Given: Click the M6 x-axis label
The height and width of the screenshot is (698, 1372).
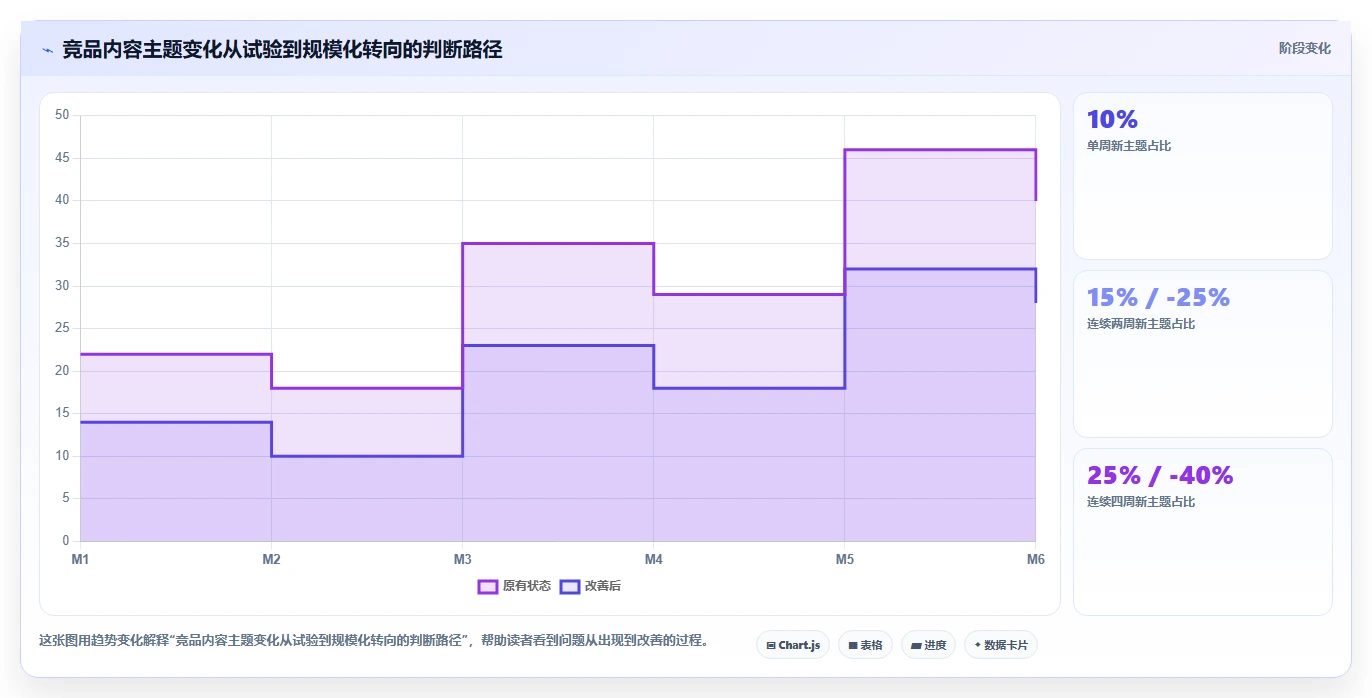Looking at the screenshot, I should (1035, 559).
